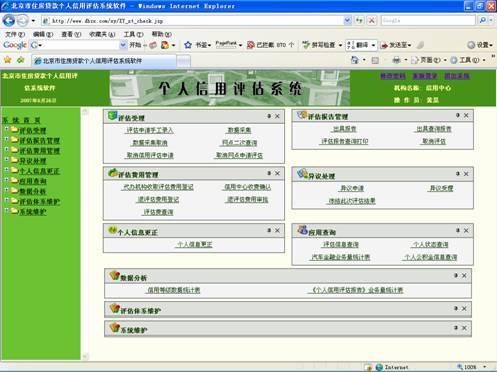The width and height of the screenshot is (497, 372).
Task: Open the 页面 Page menu in command bar
Action: tap(428, 60)
